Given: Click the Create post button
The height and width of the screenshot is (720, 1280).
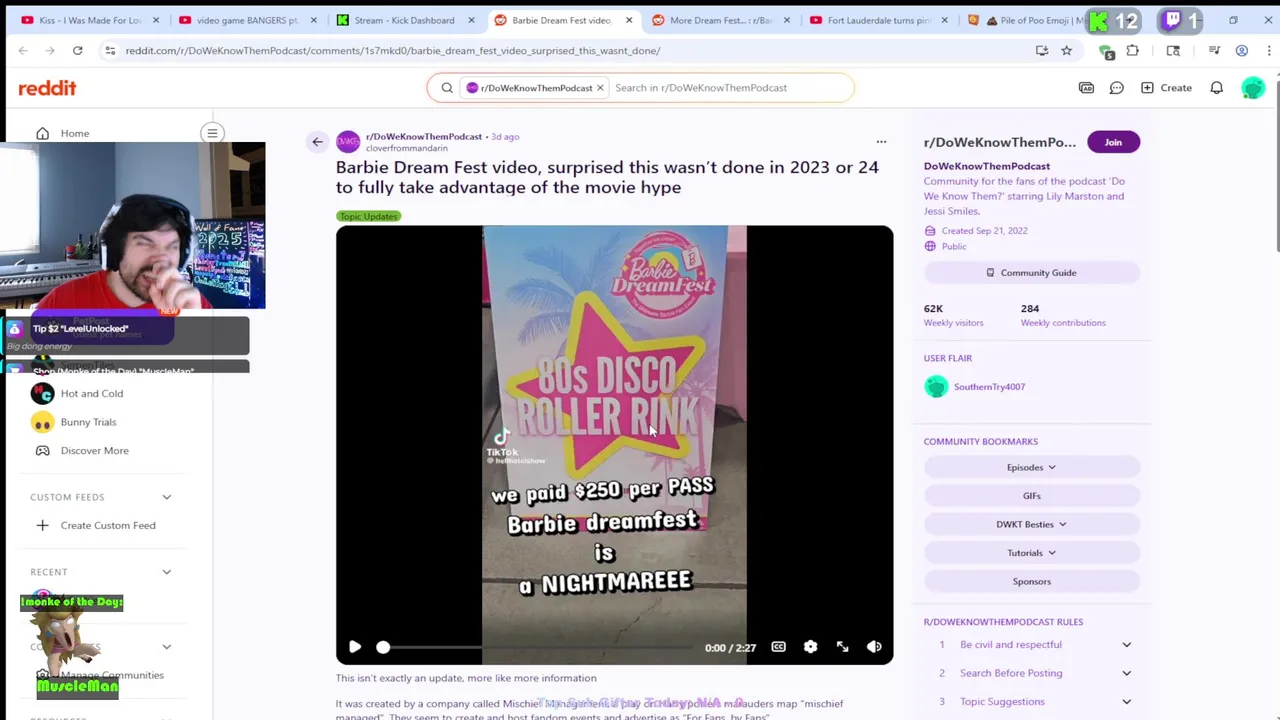Looking at the screenshot, I should point(1166,88).
